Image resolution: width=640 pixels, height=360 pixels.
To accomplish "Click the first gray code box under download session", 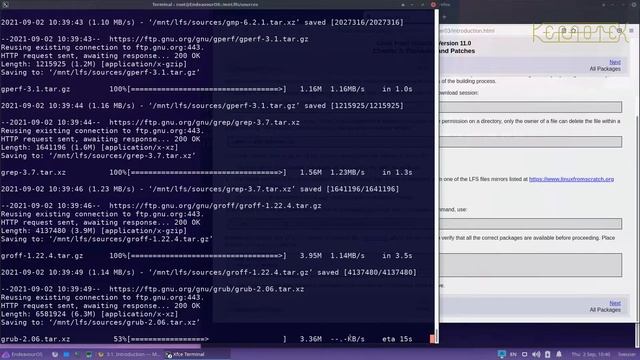I will point(530,107).
